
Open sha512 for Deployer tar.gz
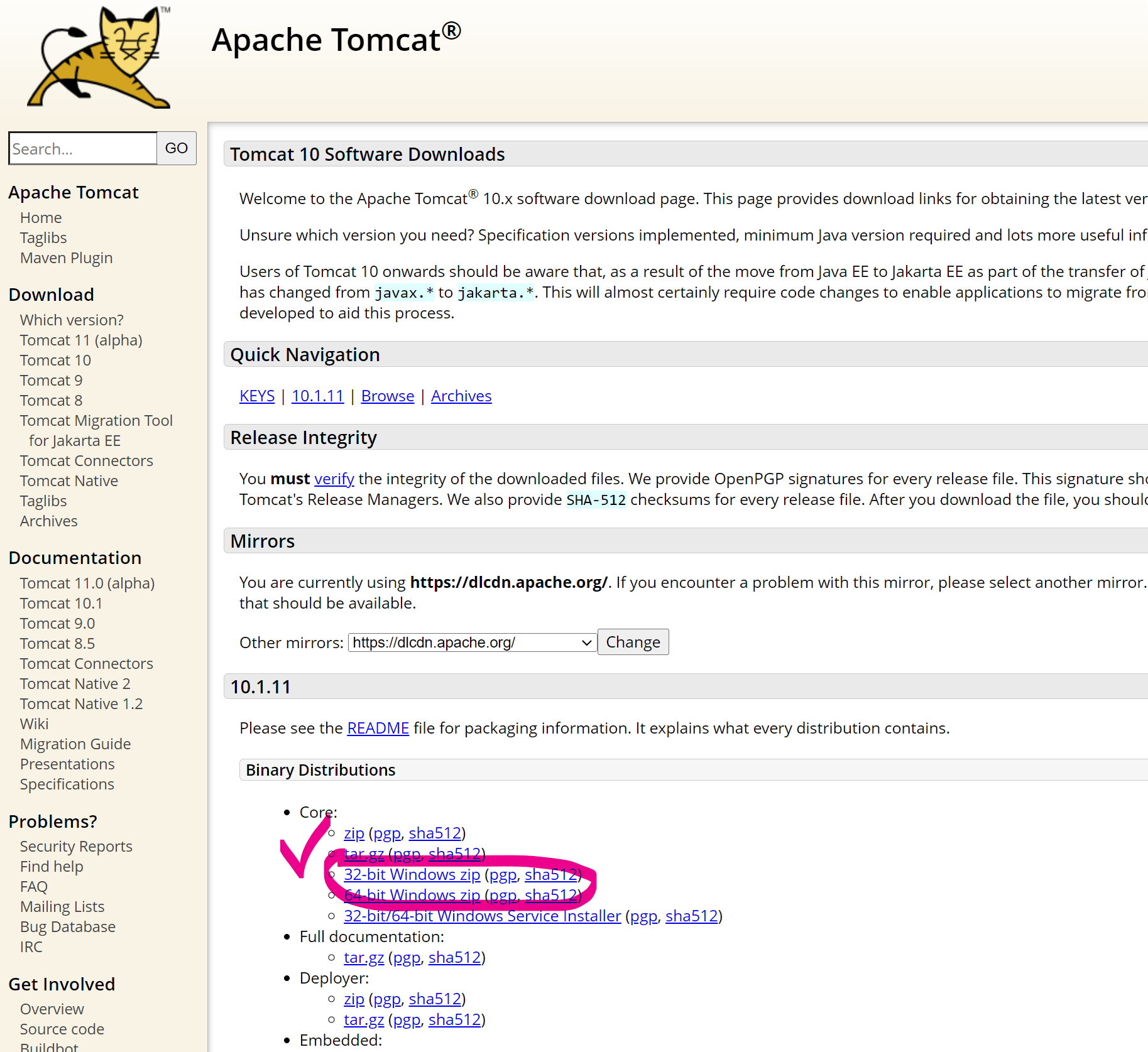(x=455, y=1019)
